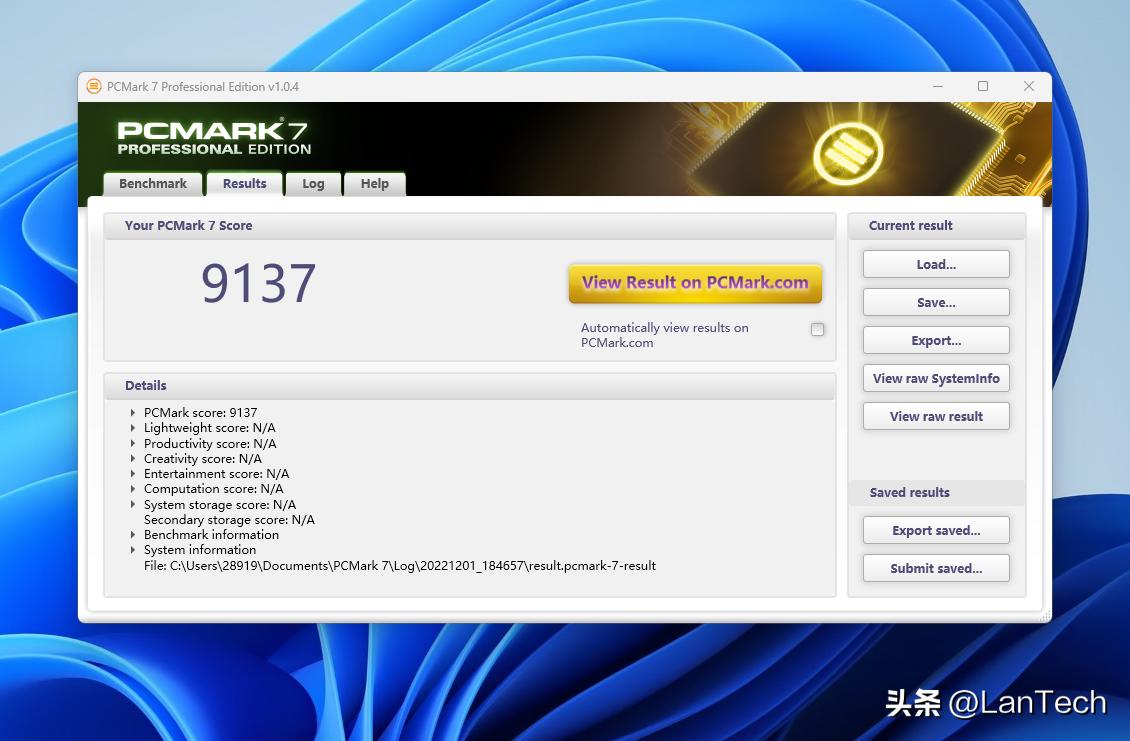Image resolution: width=1130 pixels, height=741 pixels.
Task: Open the Help tab
Action: point(374,184)
